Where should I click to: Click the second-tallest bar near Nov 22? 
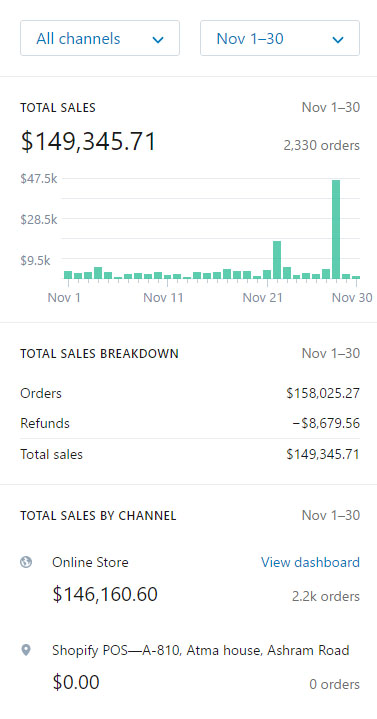click(x=277, y=260)
